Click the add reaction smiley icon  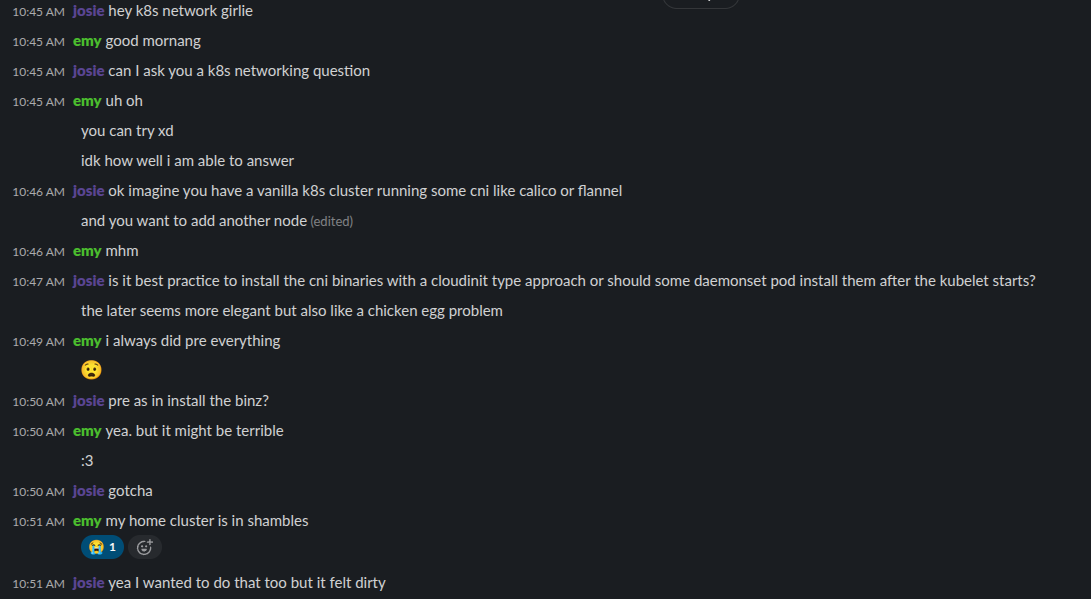click(x=145, y=547)
